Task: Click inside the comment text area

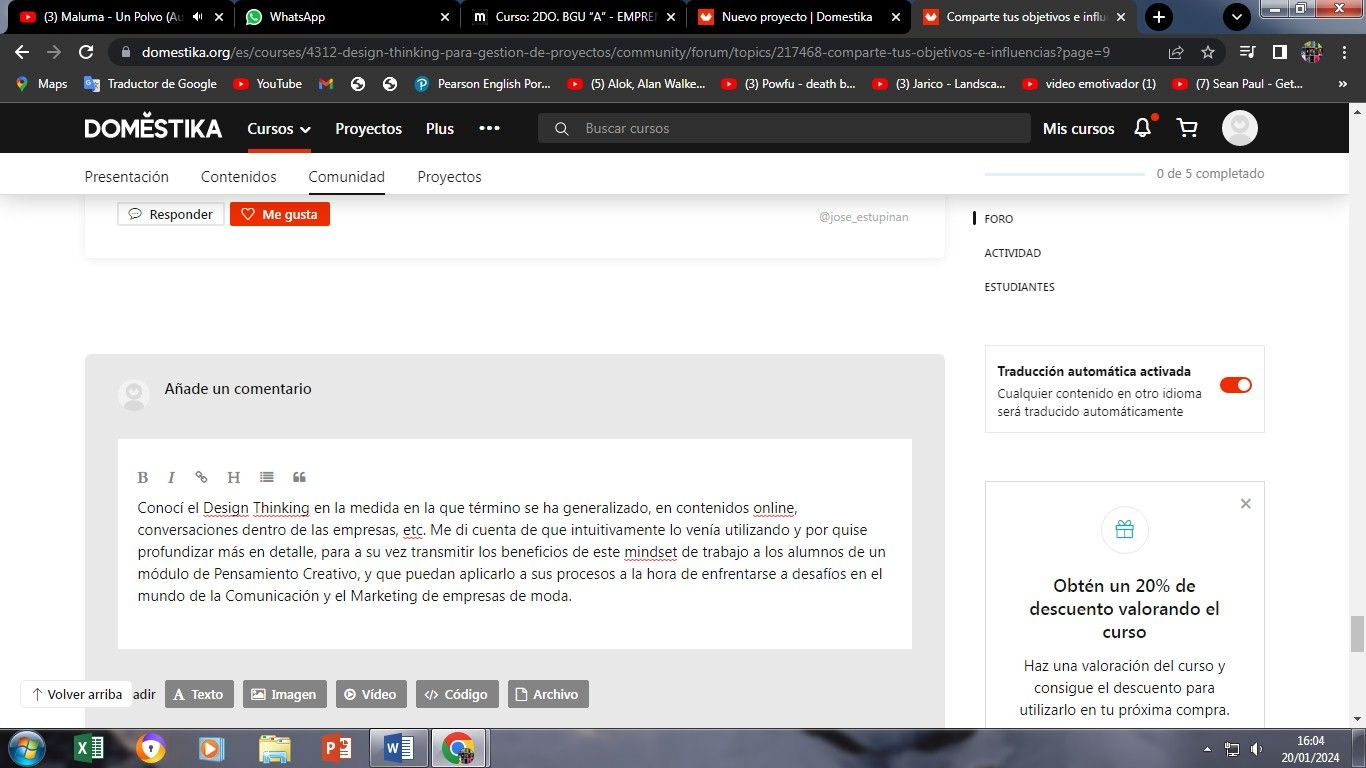Action: (x=515, y=552)
